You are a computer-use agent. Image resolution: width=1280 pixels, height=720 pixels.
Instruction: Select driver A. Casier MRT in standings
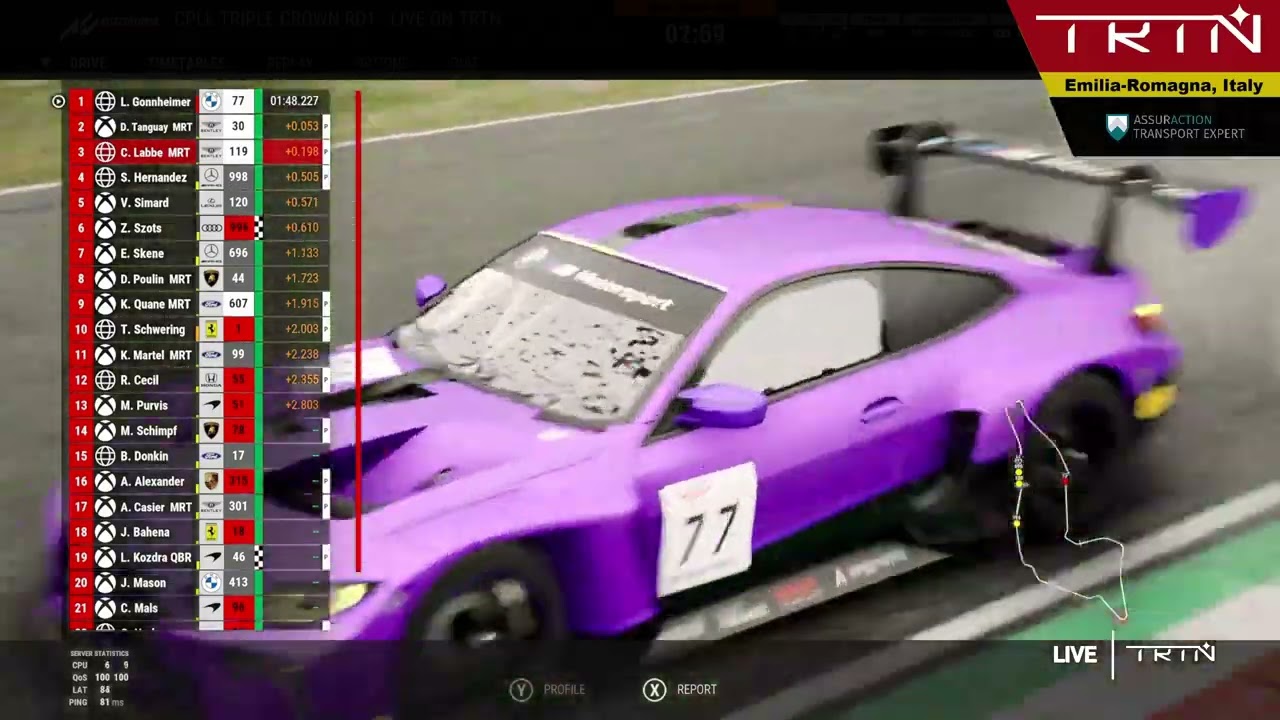click(x=156, y=507)
